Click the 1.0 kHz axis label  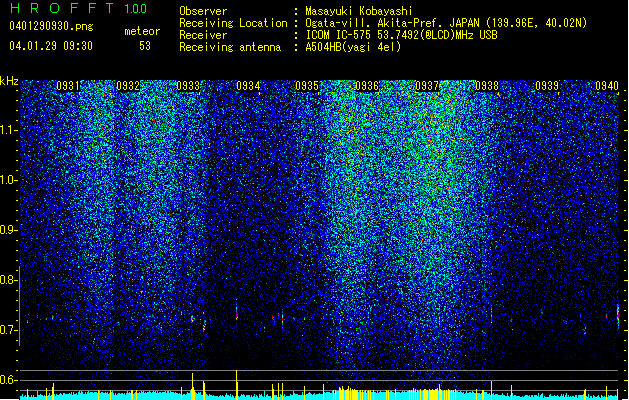pyautogui.click(x=9, y=180)
